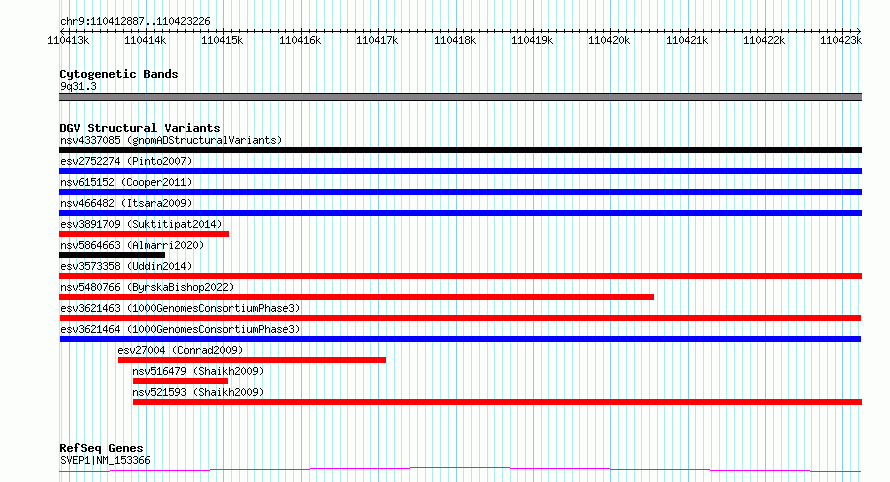Open esv3621464 (1000GenomesConsortiumPhase3) label
This screenshot has height=482, width=890.
tap(180, 329)
